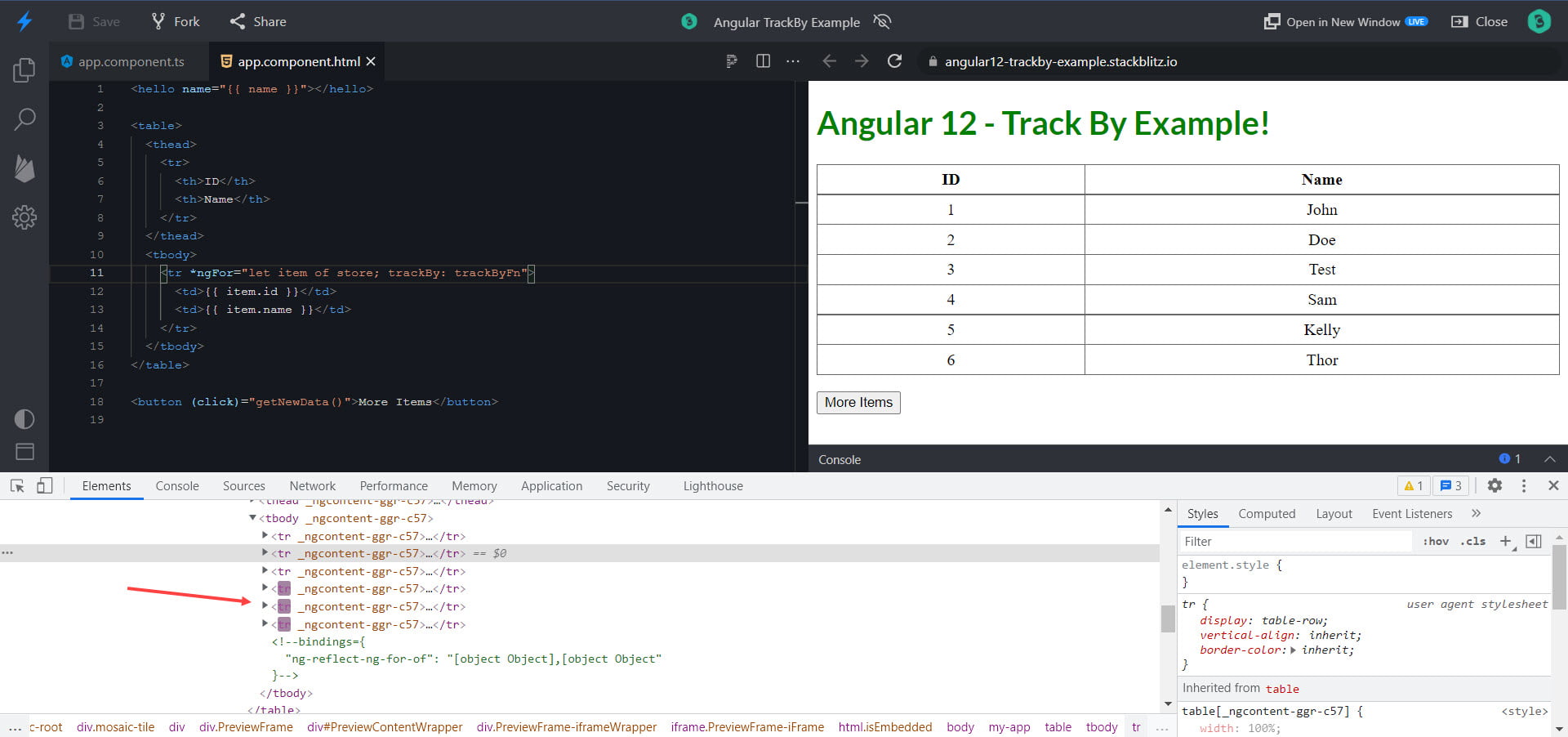Viewport: 1568px width, 737px height.
Task: Open DevTools settings gear
Action: (x=1494, y=485)
